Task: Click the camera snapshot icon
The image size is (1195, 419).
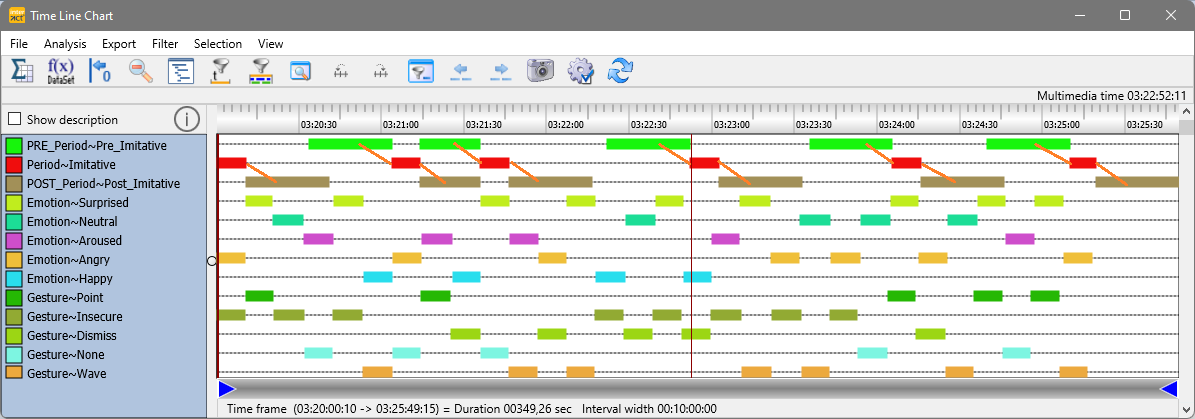Action: point(540,72)
